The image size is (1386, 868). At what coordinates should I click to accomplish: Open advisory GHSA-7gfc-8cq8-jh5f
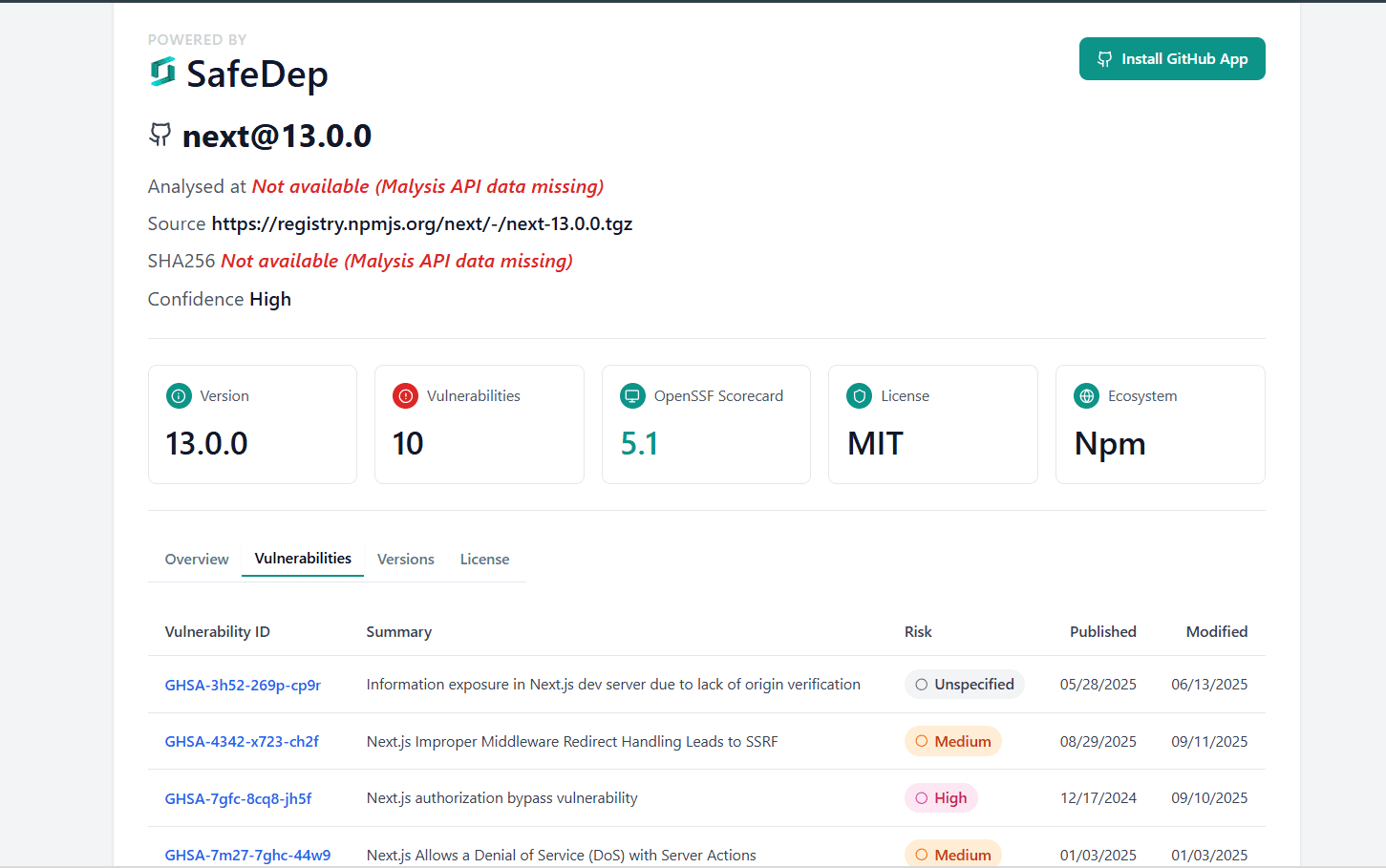pos(238,798)
